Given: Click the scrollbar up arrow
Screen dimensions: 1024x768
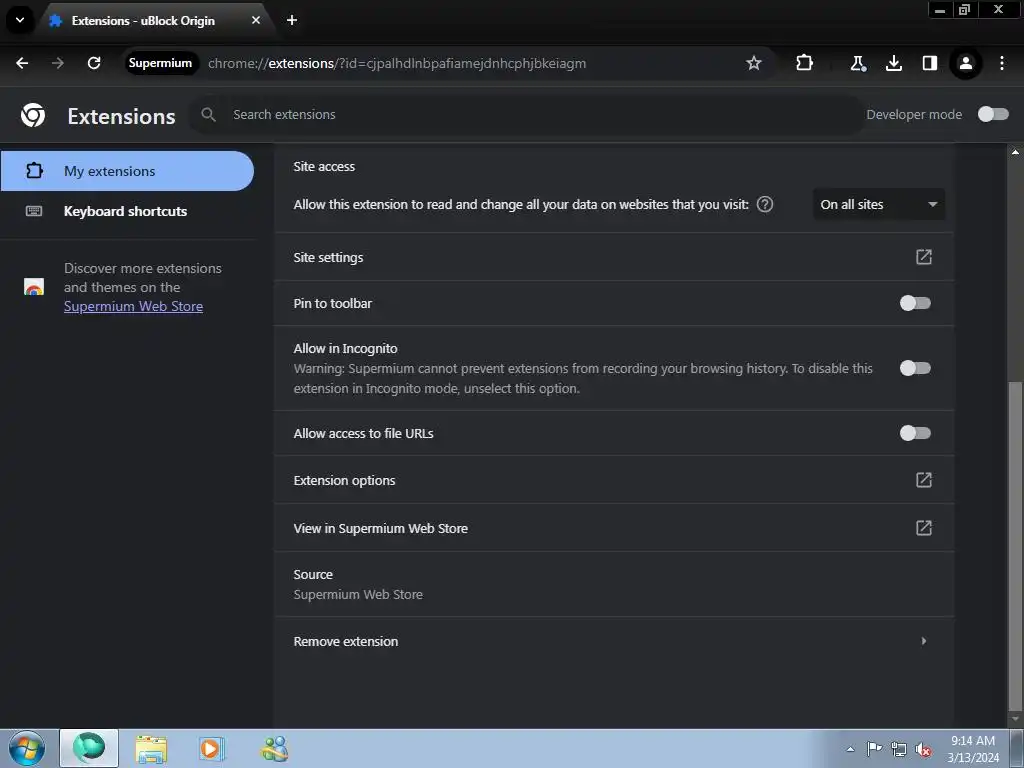Looking at the screenshot, I should pos(1015,152).
